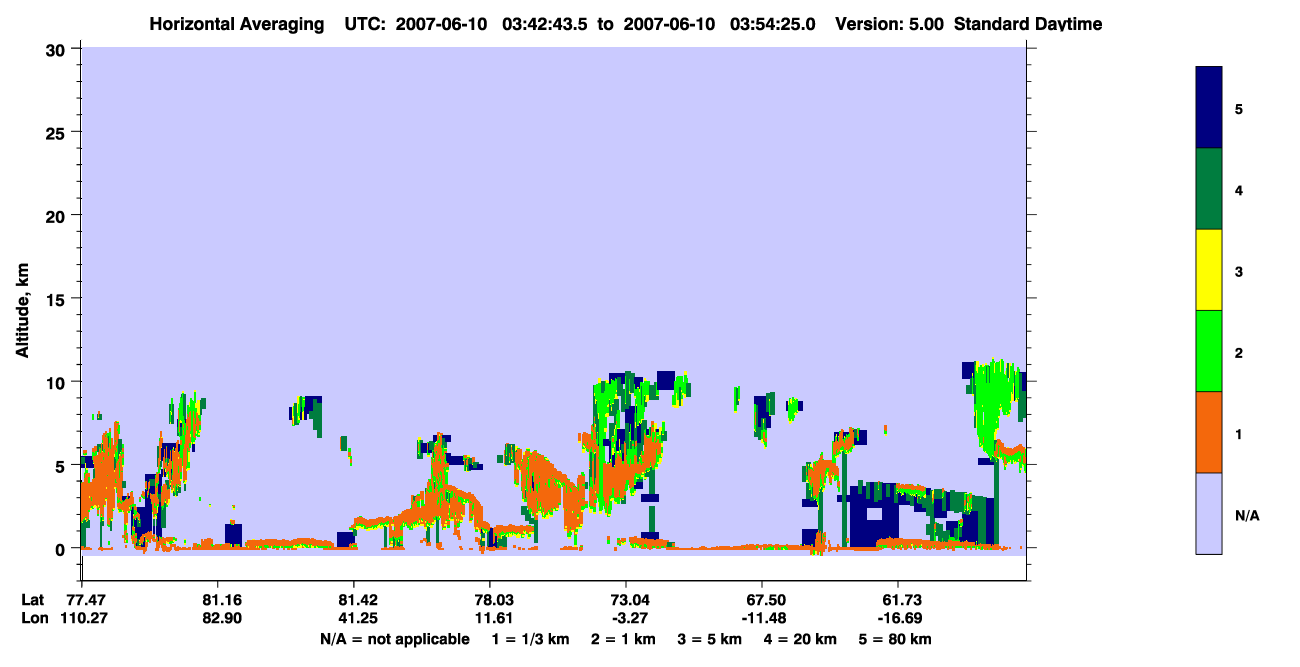Click 'N/A = not applicable' legend text
Screen dimensions: 1300x667
(394, 639)
